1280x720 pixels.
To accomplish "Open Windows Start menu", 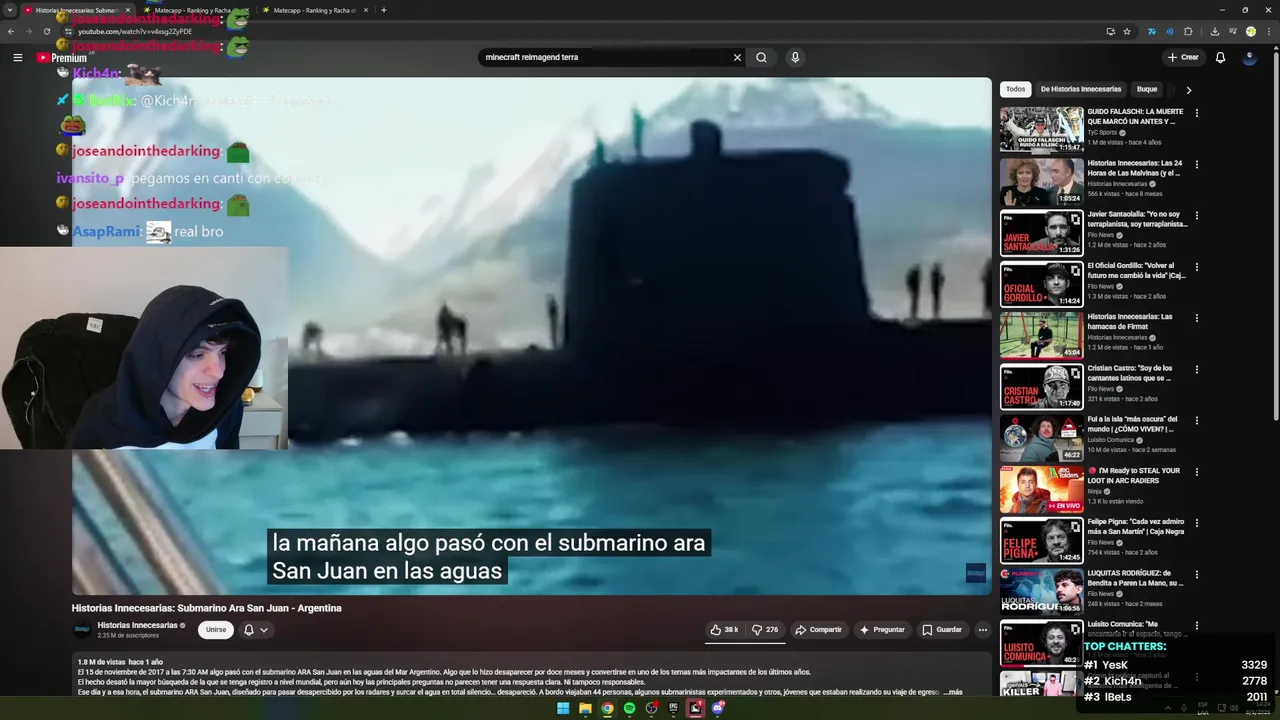I will coord(562,708).
